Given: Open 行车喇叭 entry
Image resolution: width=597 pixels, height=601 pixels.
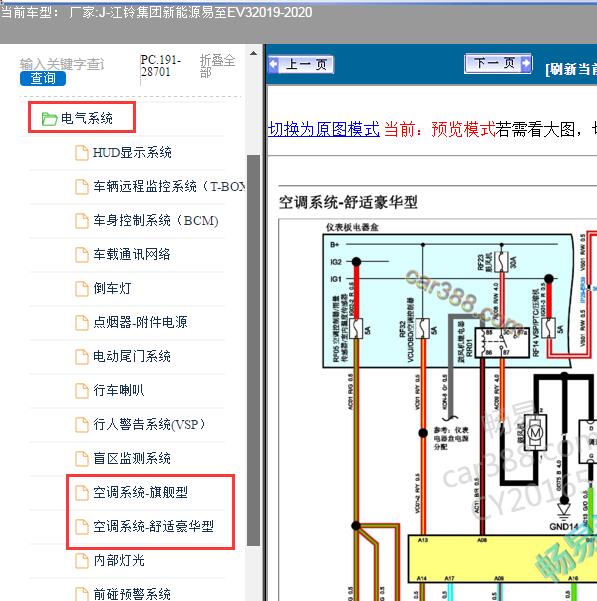Looking at the screenshot, I should (119, 390).
